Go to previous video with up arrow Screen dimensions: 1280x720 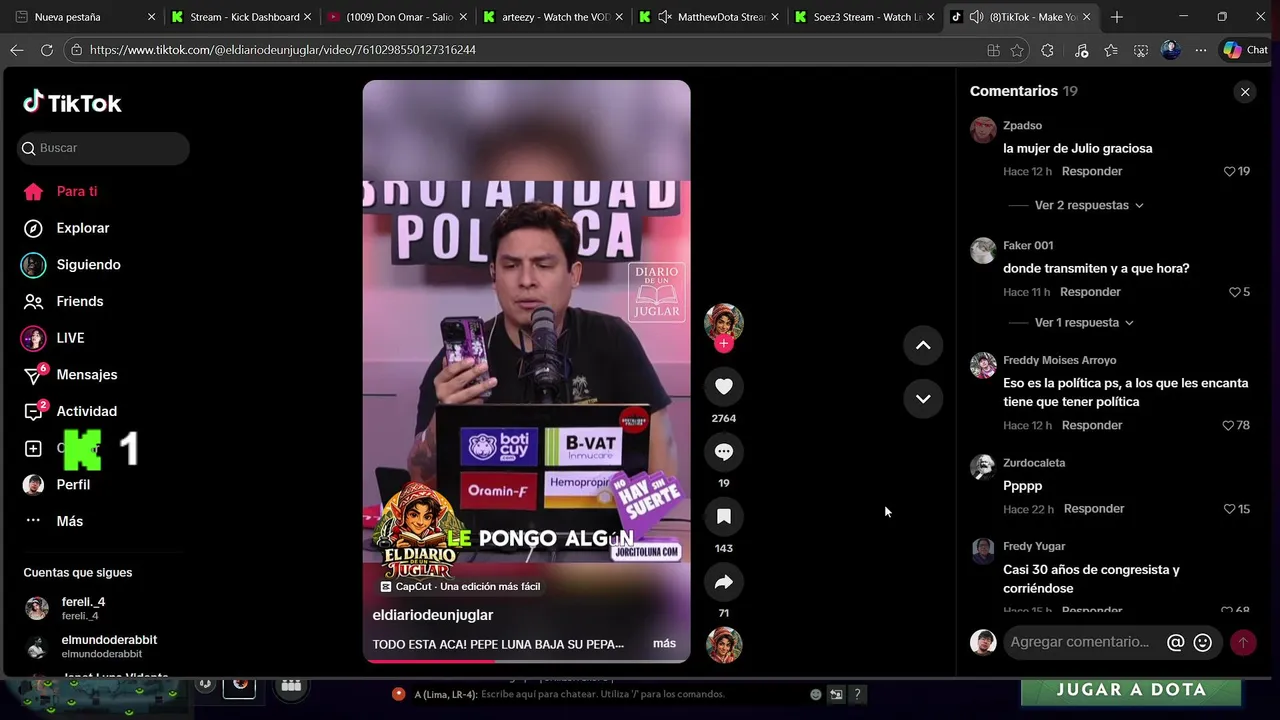[923, 345]
